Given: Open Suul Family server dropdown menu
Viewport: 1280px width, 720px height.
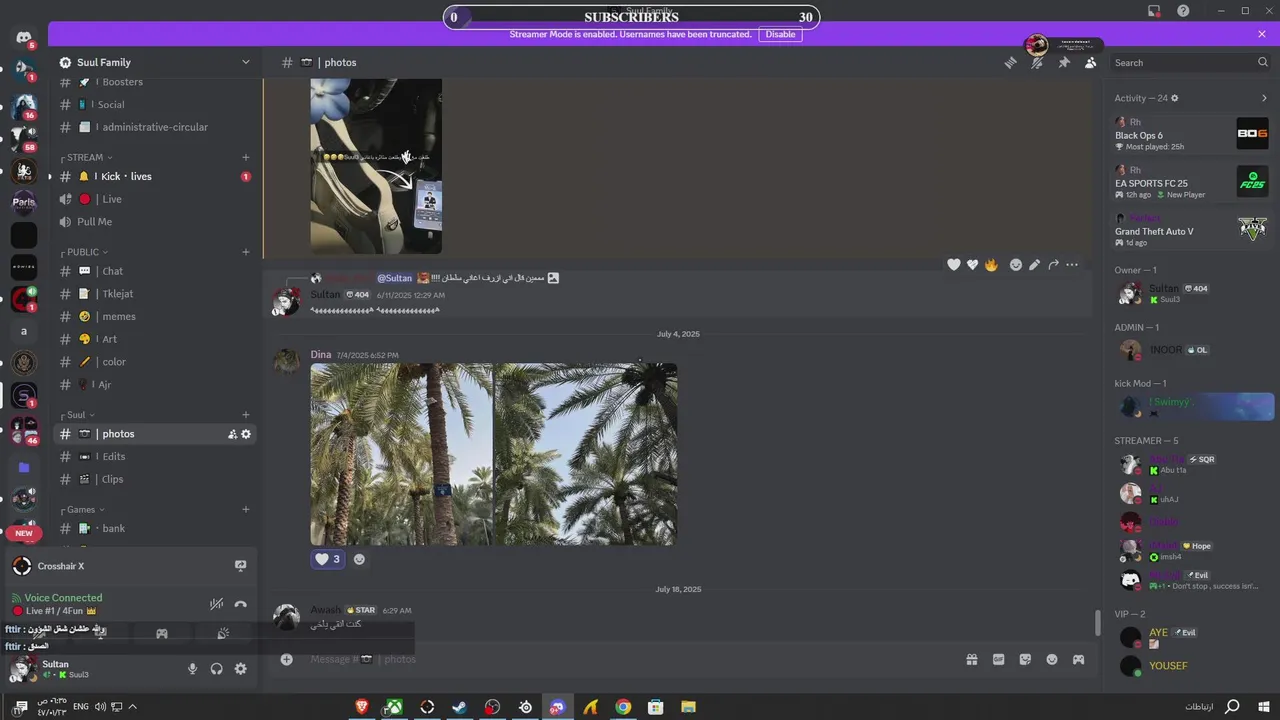Looking at the screenshot, I should (x=155, y=62).
